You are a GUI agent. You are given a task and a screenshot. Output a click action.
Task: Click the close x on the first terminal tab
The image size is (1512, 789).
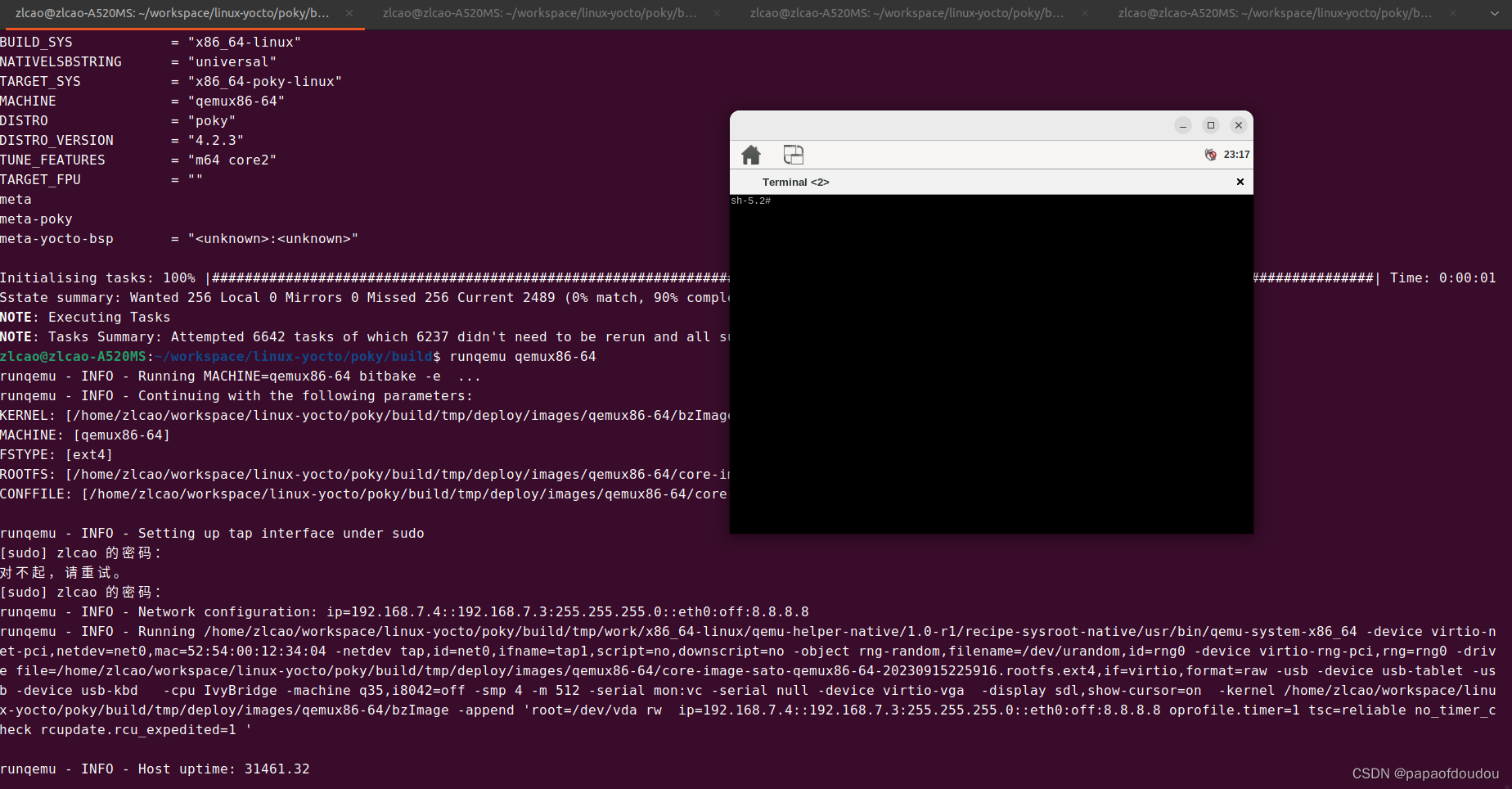[x=349, y=13]
